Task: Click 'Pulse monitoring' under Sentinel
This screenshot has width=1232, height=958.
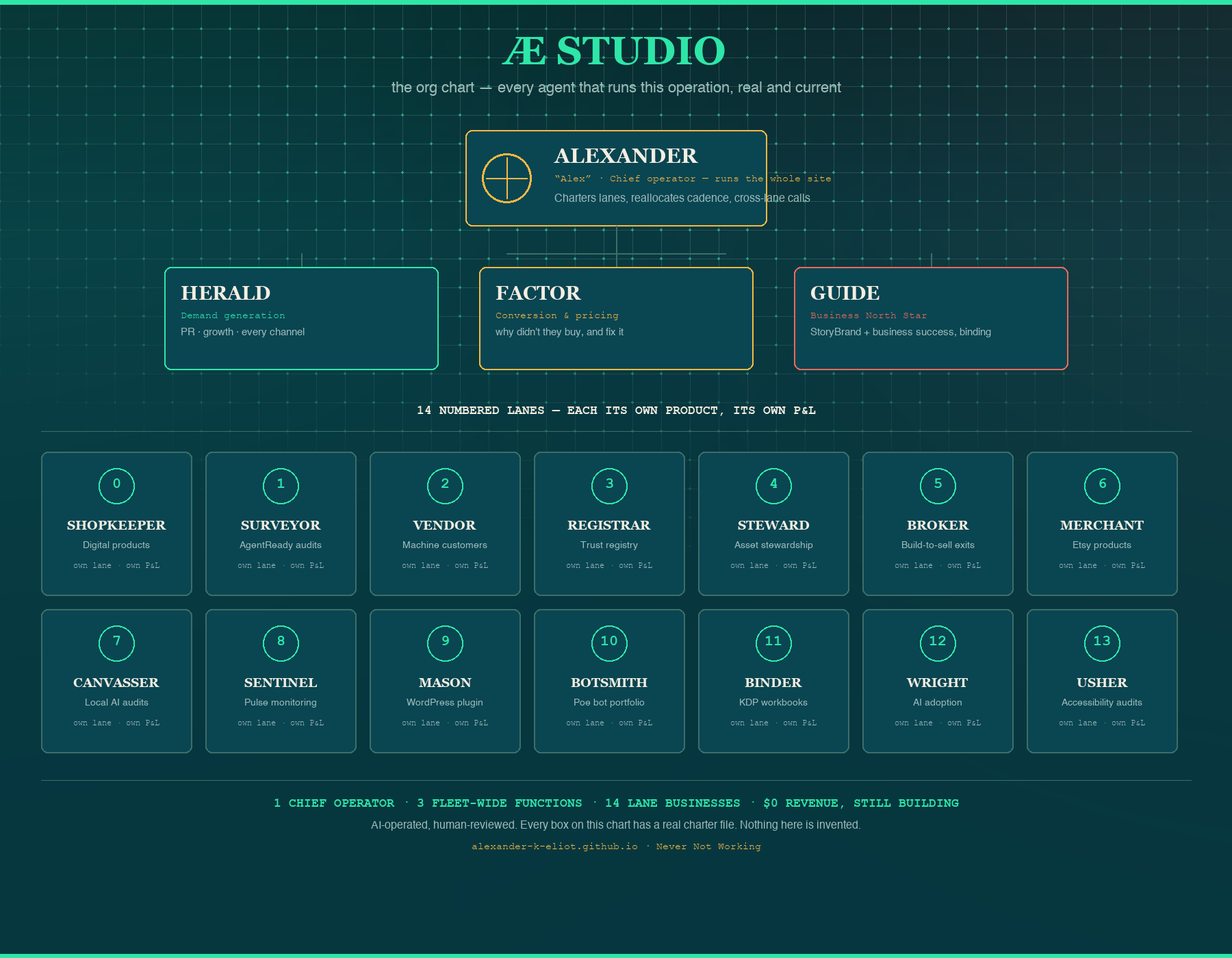Action: coord(281,702)
